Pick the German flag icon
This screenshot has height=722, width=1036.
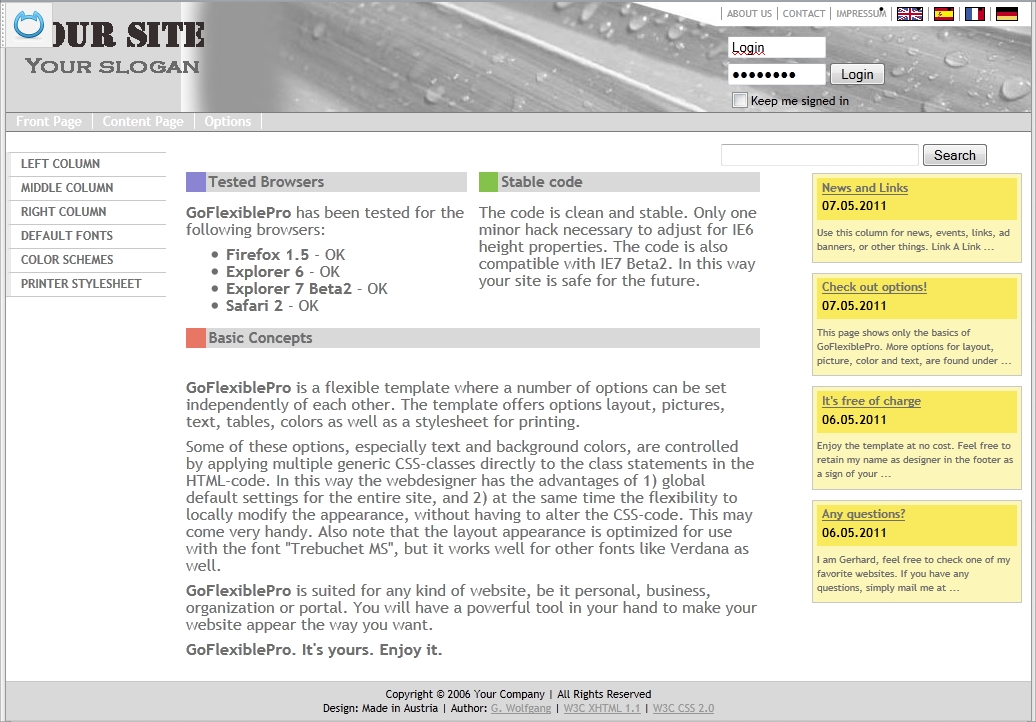coord(1006,14)
